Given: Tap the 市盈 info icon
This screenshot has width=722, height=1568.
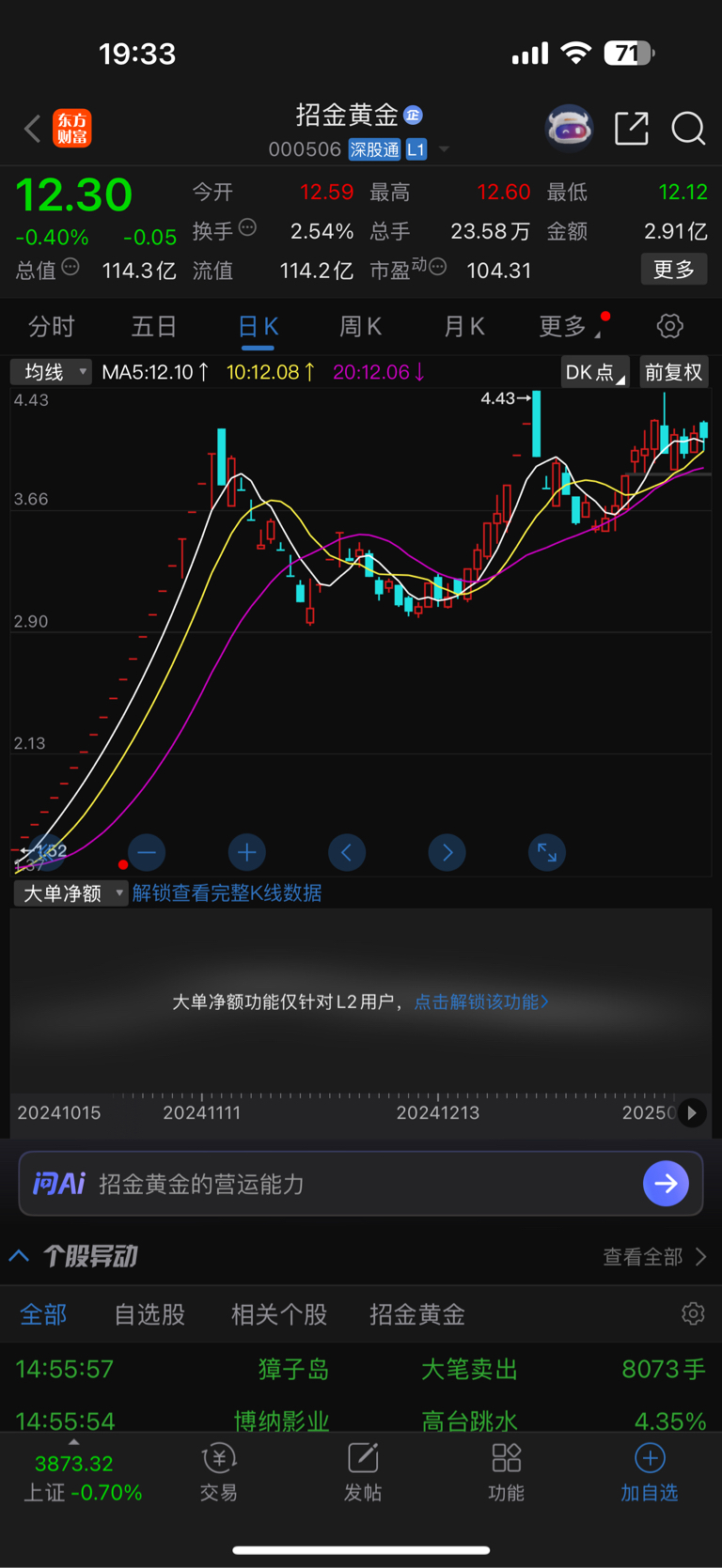Looking at the screenshot, I should point(437,267).
